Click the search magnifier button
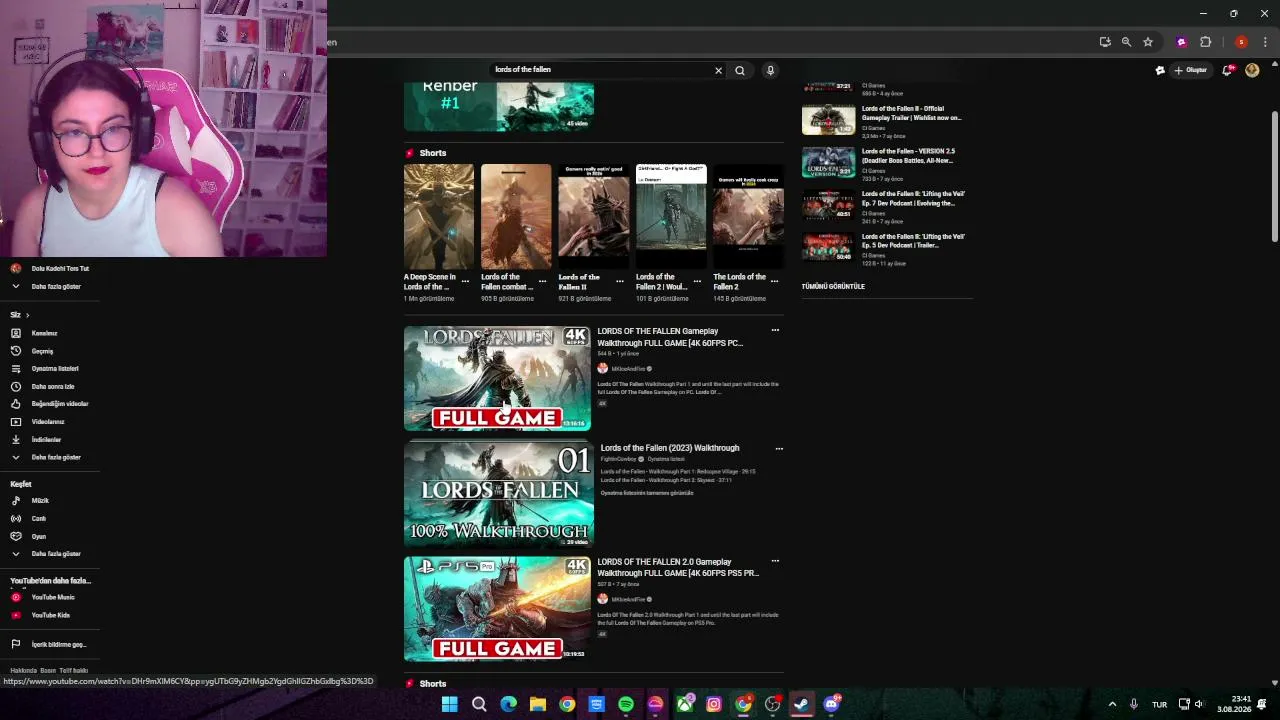Viewport: 1280px width, 720px height. 740,70
